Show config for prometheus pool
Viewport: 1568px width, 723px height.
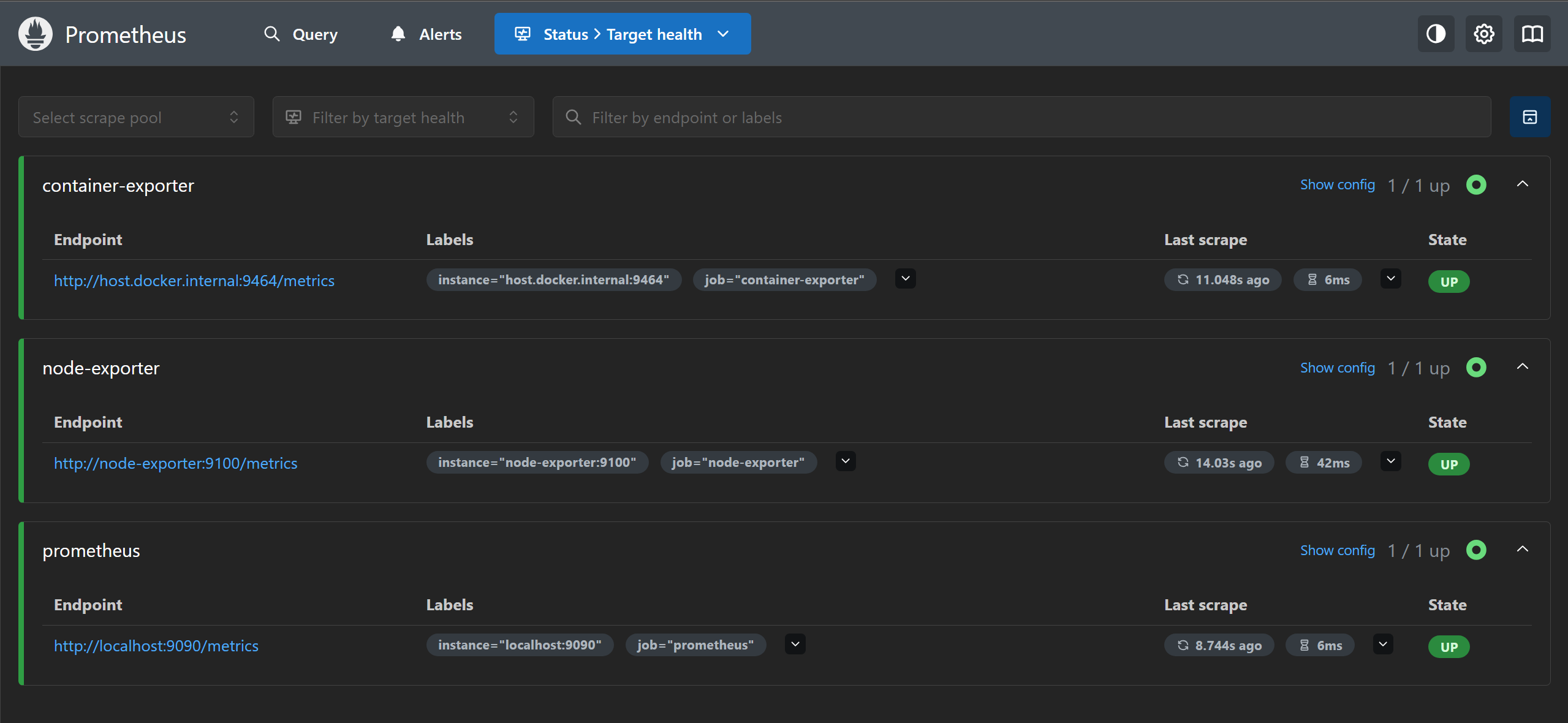[1338, 550]
